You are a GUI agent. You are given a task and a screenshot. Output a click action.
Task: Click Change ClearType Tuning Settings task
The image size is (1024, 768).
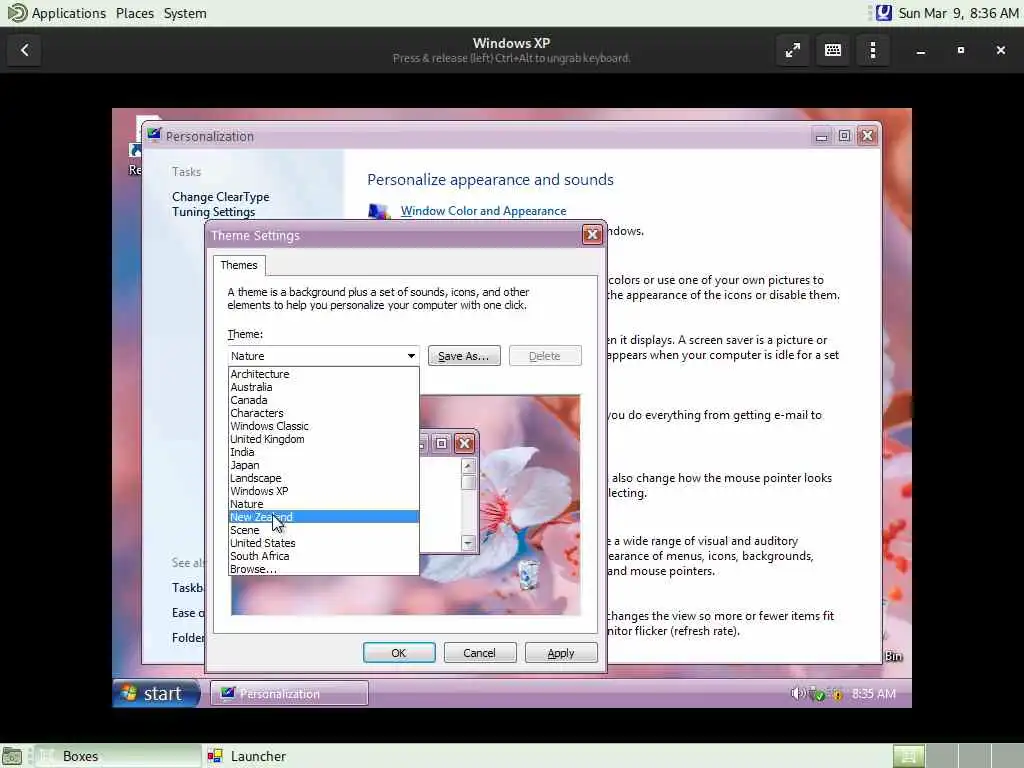tap(221, 204)
